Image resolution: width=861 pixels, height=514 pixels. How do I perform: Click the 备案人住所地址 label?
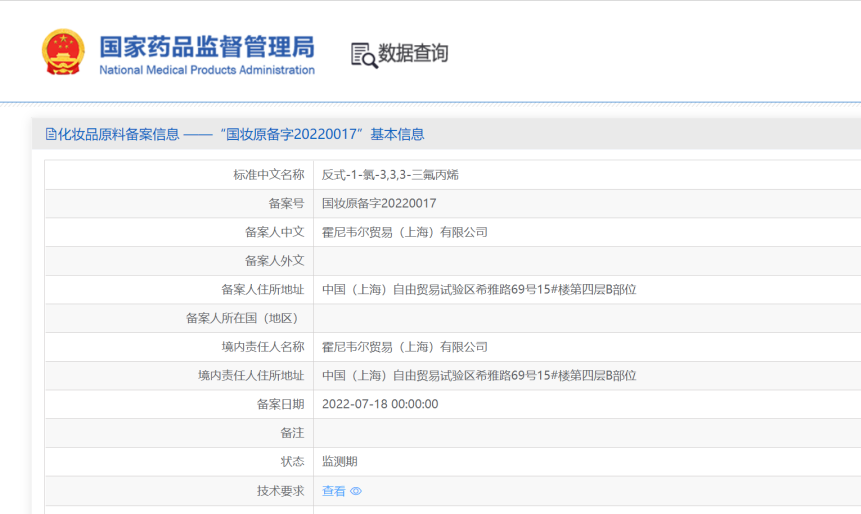point(262,289)
